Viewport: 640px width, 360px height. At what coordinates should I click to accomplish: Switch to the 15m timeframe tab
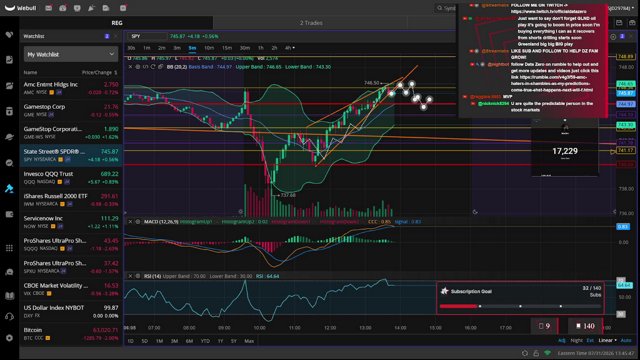227,48
